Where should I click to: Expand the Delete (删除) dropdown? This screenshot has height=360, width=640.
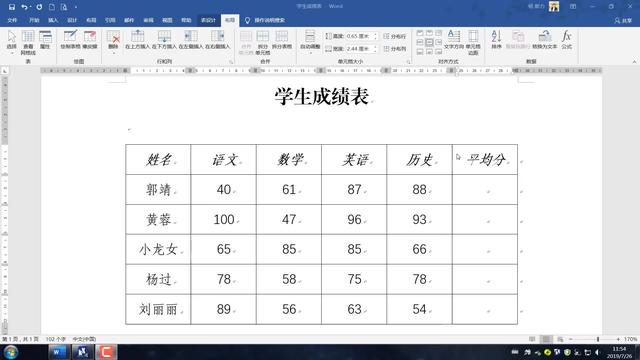click(x=113, y=42)
